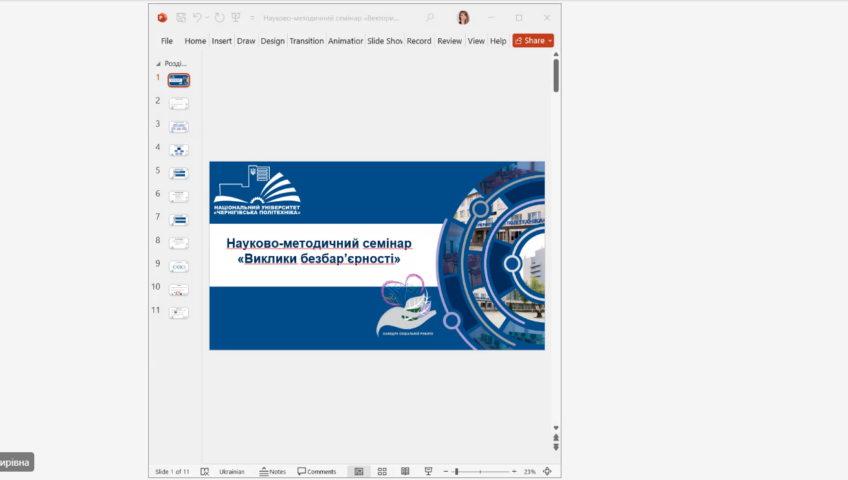Switch to the Animations tab
Viewport: 848px width, 480px height.
pos(345,41)
